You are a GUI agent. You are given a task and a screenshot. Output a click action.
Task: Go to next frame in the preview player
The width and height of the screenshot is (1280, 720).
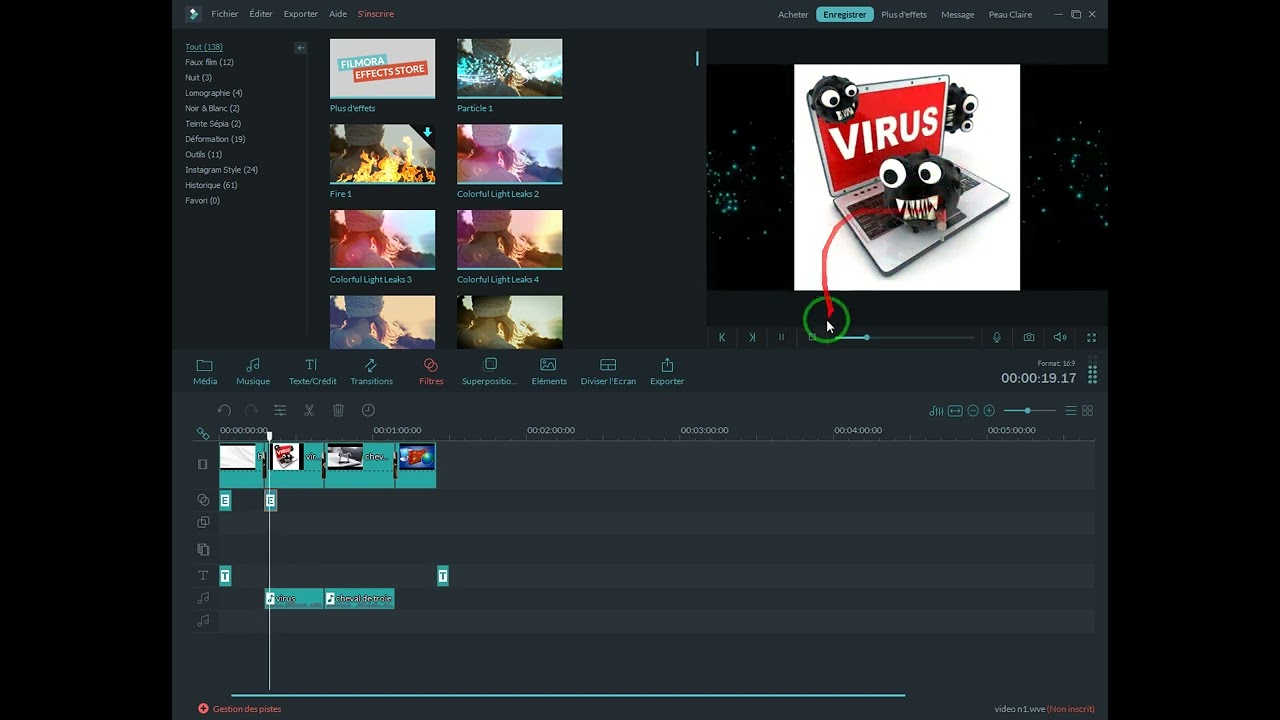pos(752,338)
